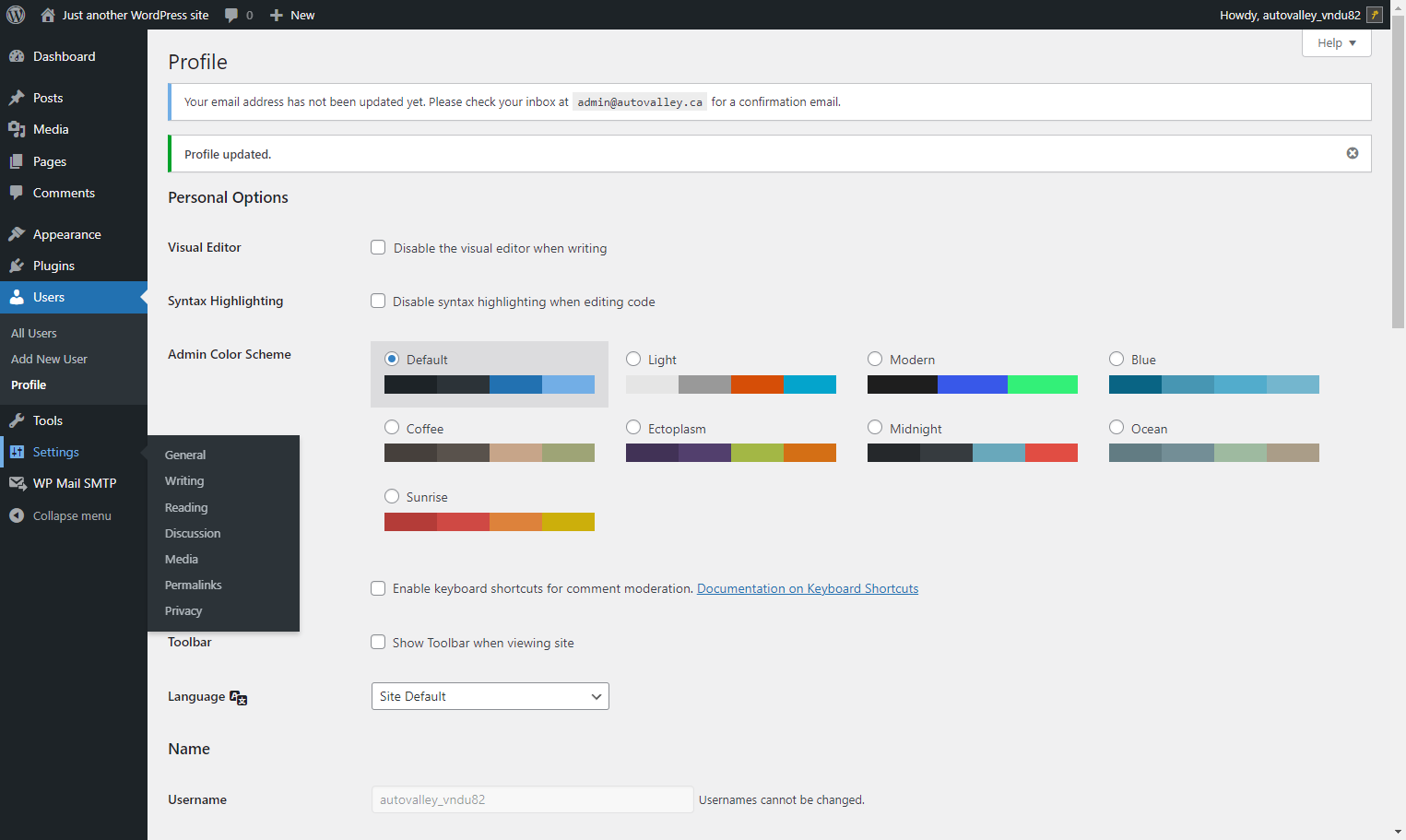Select the Light color scheme radio
1406x840 pixels.
pyautogui.click(x=633, y=359)
